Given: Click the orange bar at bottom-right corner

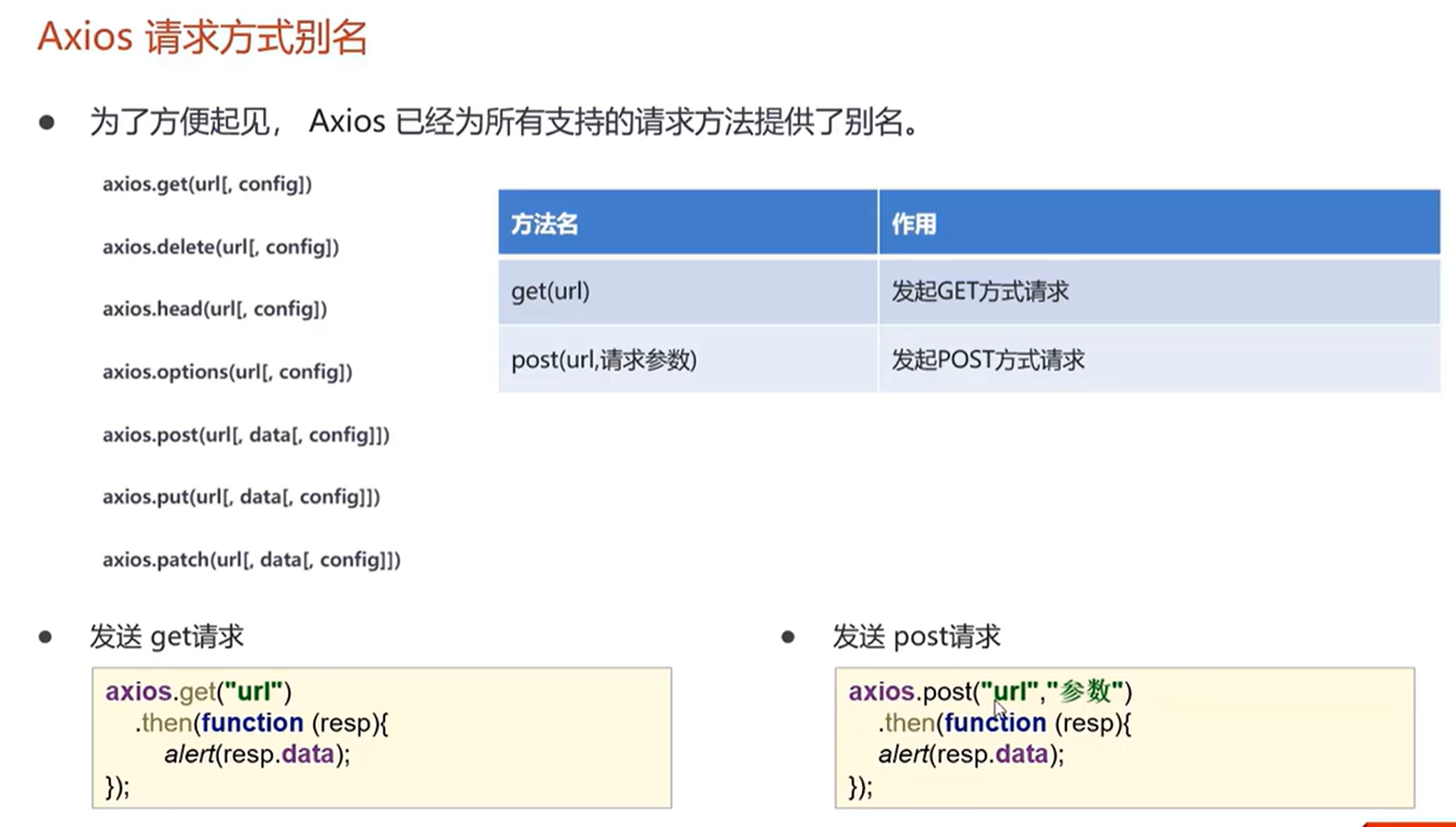Looking at the screenshot, I should (1409, 823).
